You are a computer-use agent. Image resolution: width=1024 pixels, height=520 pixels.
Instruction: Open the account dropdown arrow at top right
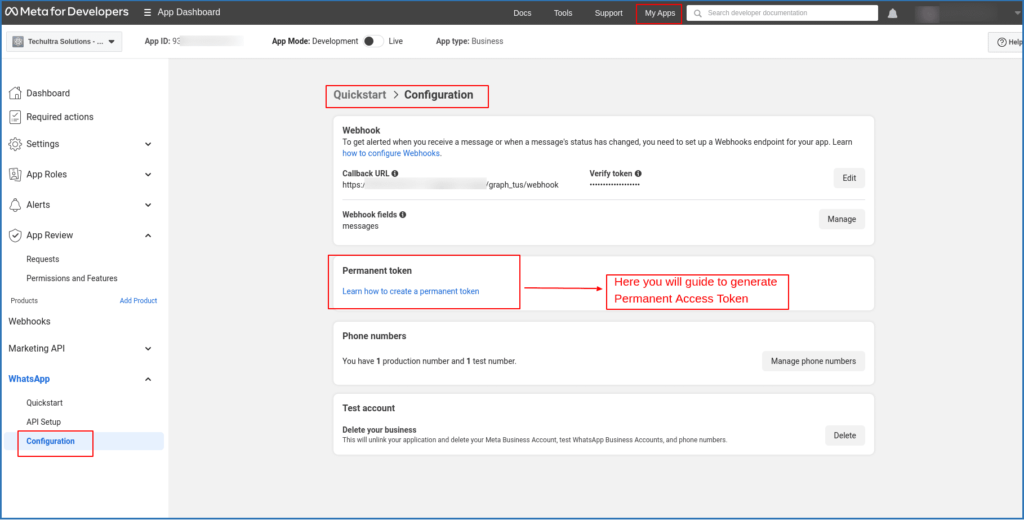tap(1018, 12)
